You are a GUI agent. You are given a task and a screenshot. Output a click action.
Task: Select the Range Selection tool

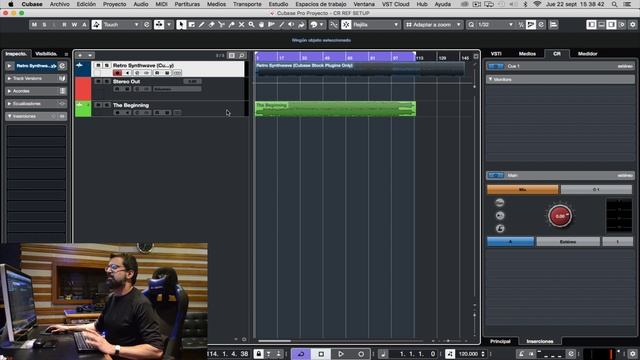[x=191, y=24]
